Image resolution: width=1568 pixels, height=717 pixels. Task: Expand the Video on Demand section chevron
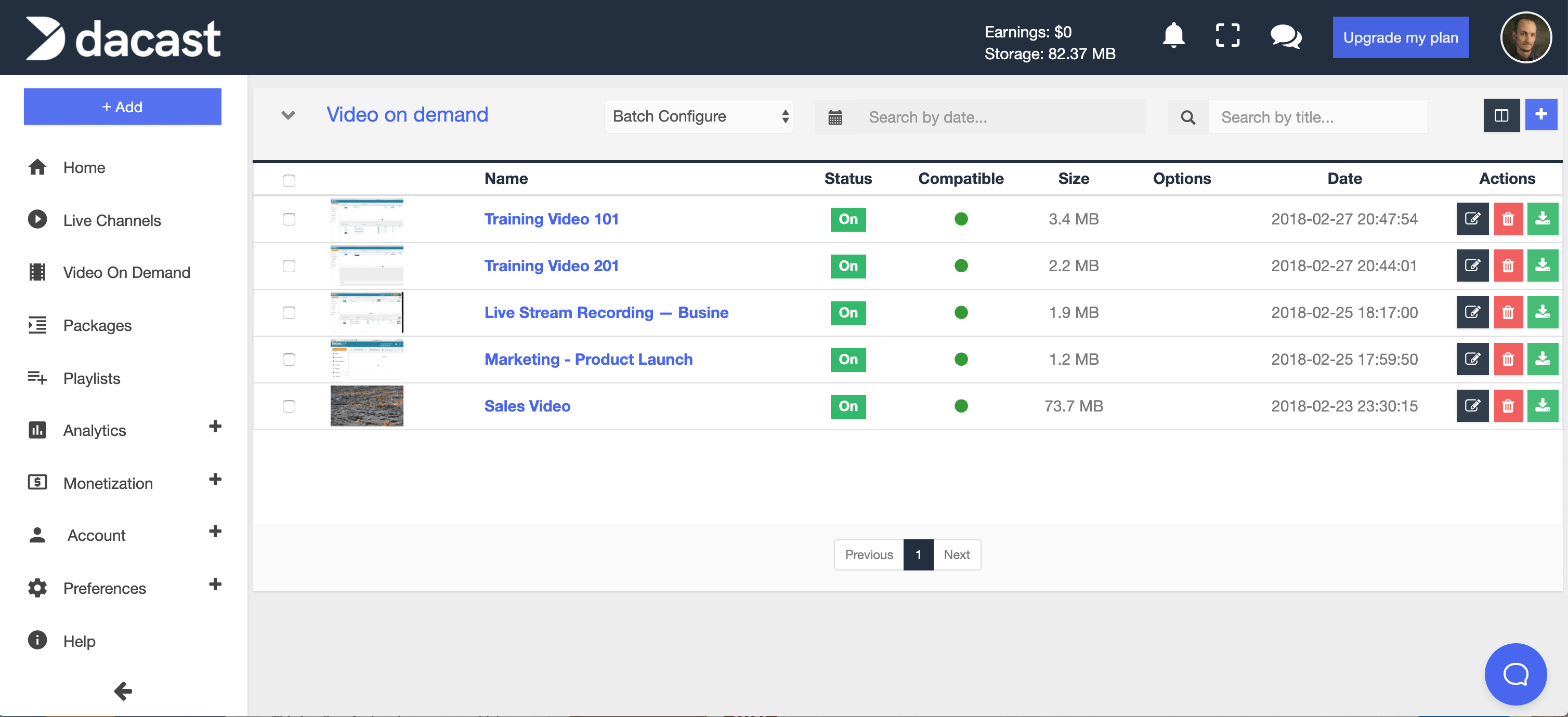tap(287, 113)
